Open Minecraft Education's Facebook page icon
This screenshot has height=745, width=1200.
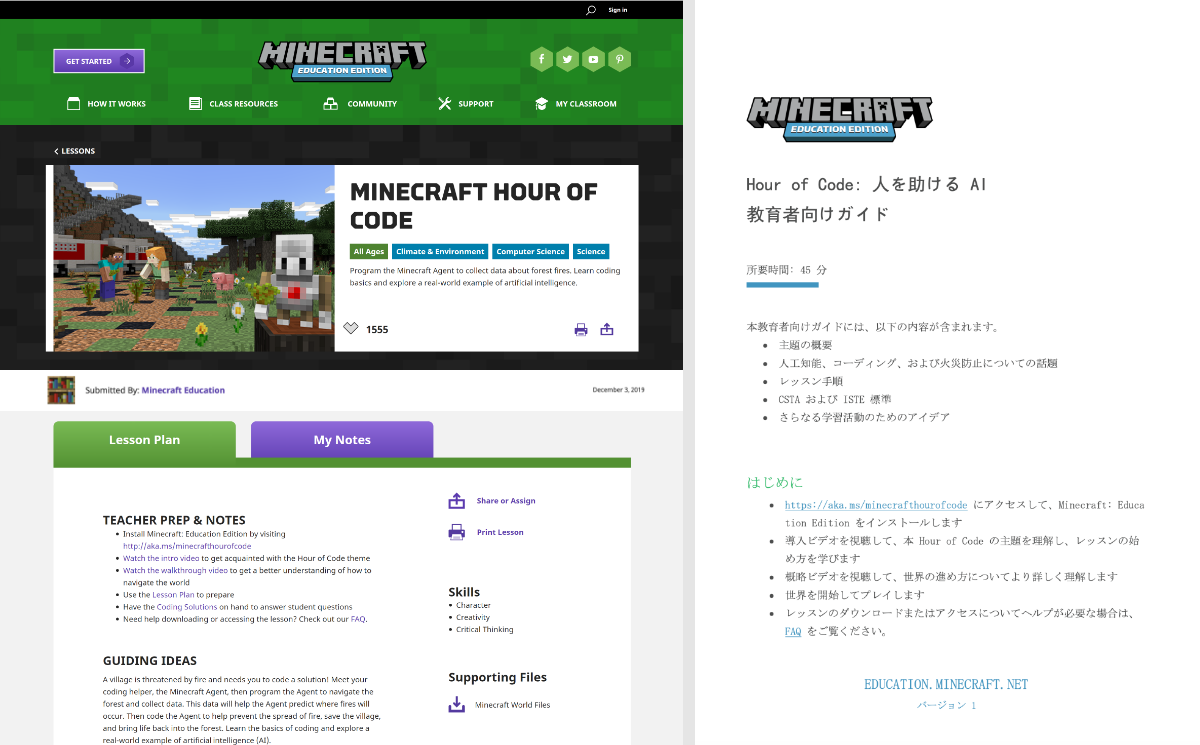coord(541,59)
